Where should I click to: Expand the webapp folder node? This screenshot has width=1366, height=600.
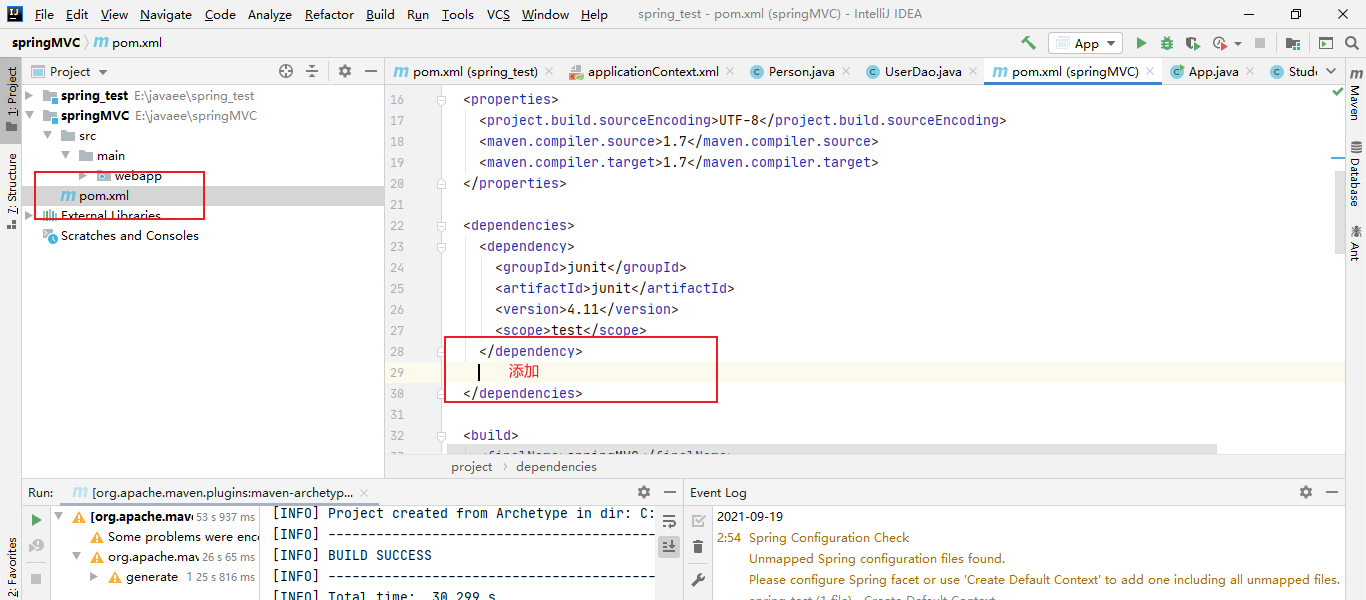[83, 176]
